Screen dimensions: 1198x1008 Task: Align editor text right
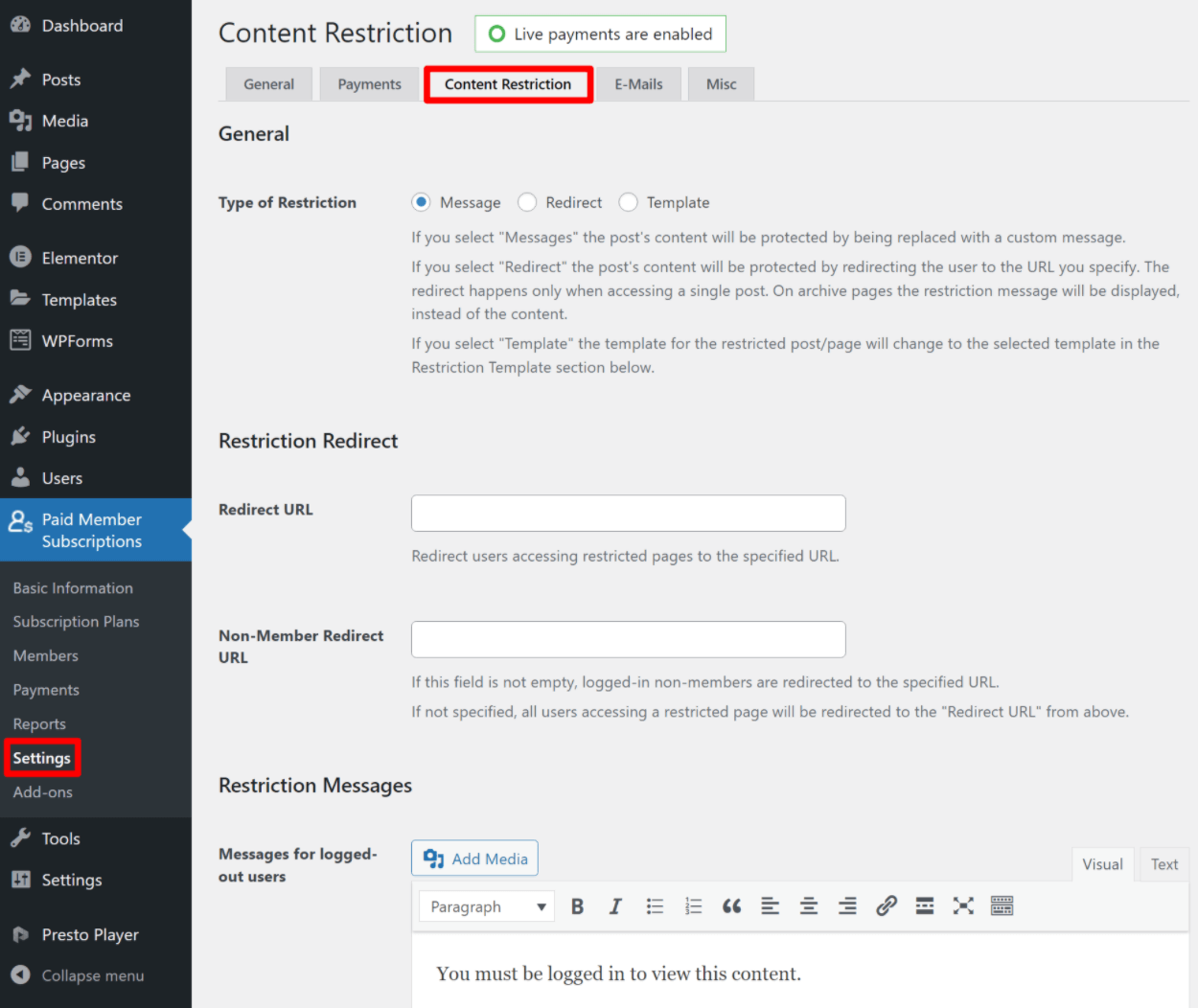click(x=847, y=906)
